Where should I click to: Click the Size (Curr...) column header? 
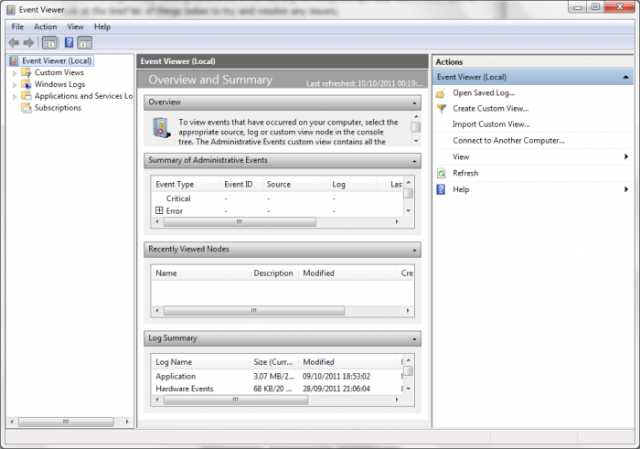pos(273,362)
